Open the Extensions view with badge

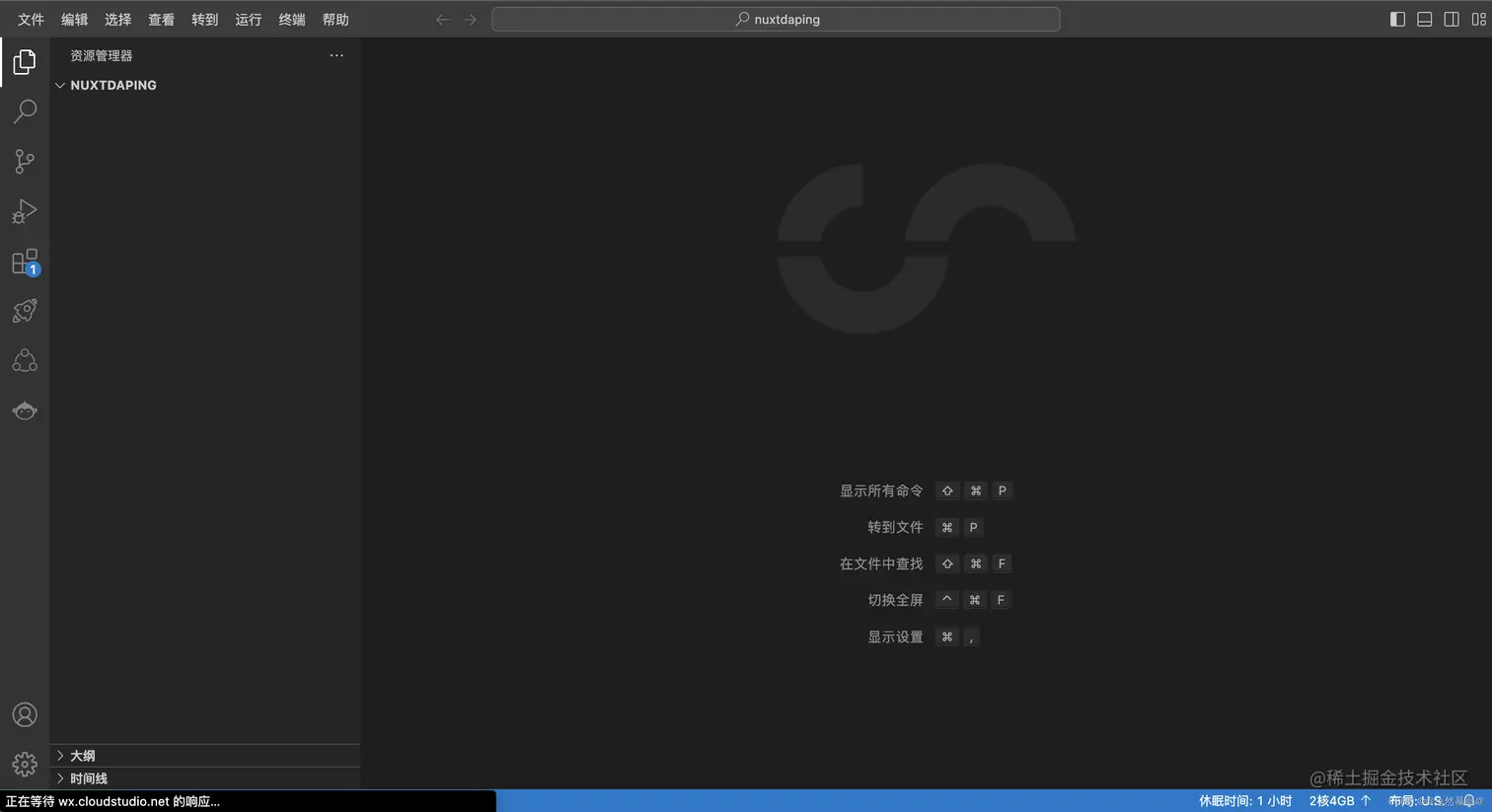coord(25,261)
